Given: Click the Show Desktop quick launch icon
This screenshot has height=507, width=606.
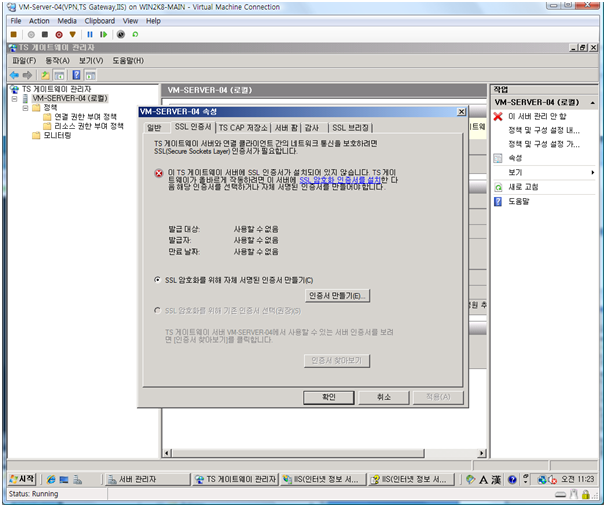Looking at the screenshot, I should point(64,480).
